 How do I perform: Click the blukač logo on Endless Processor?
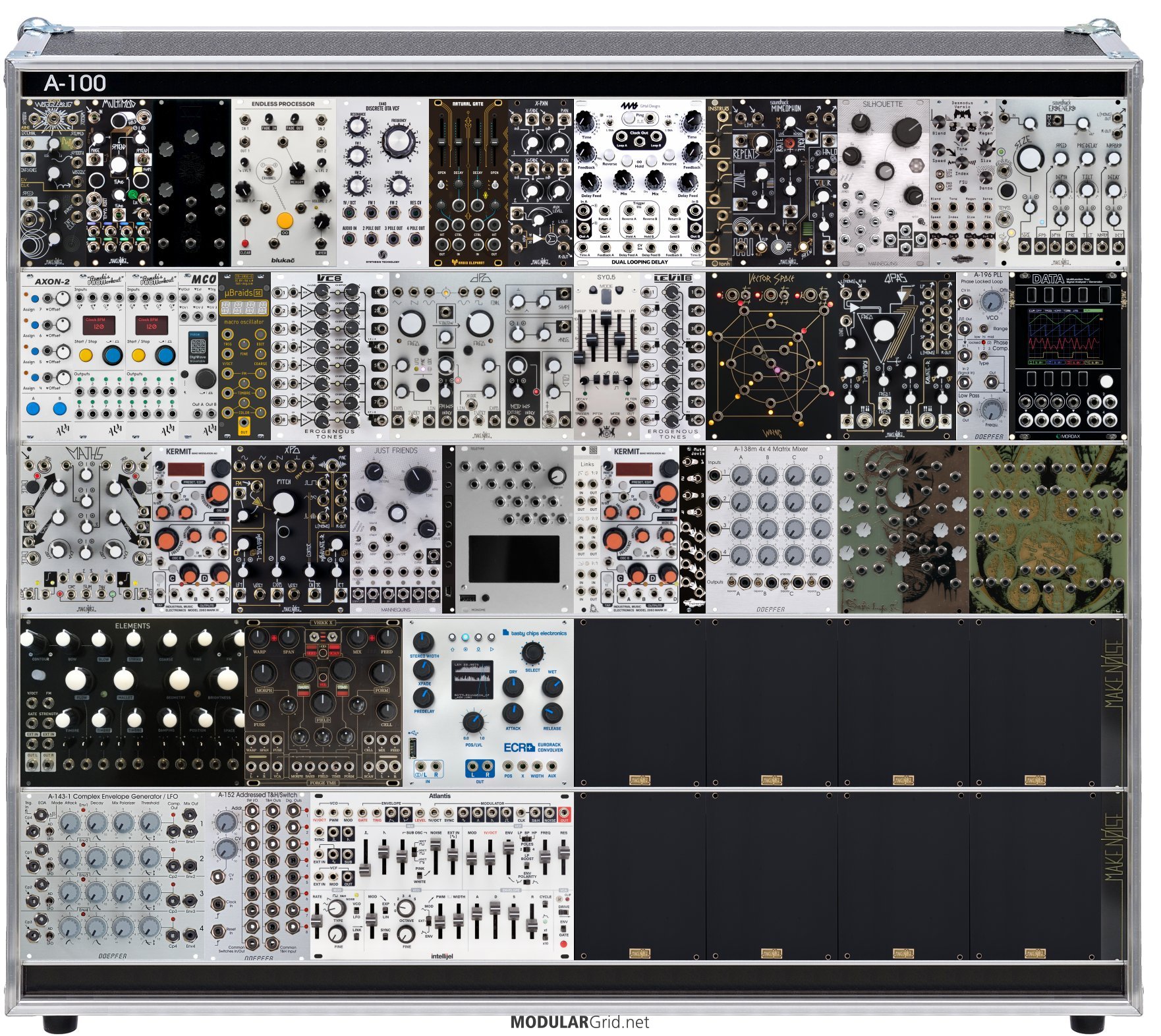point(283,260)
